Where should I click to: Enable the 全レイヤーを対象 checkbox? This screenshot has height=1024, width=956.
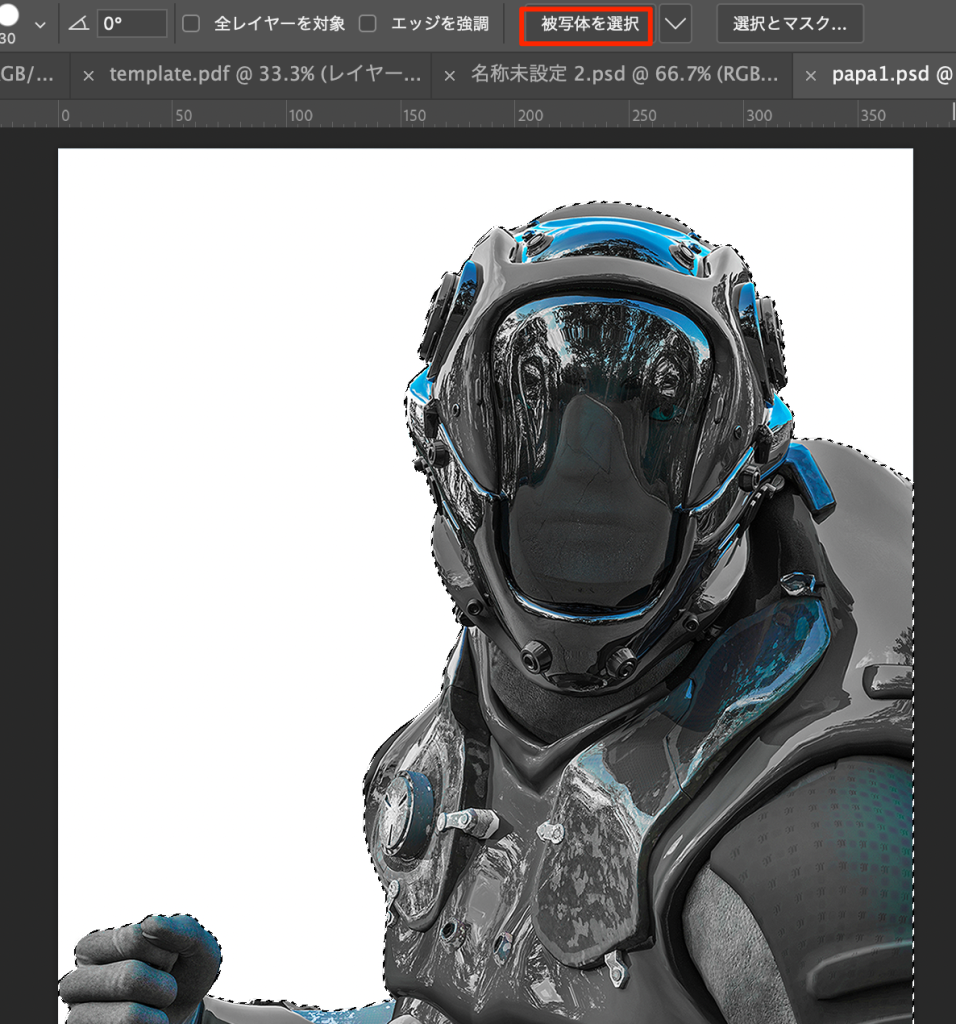[x=192, y=24]
